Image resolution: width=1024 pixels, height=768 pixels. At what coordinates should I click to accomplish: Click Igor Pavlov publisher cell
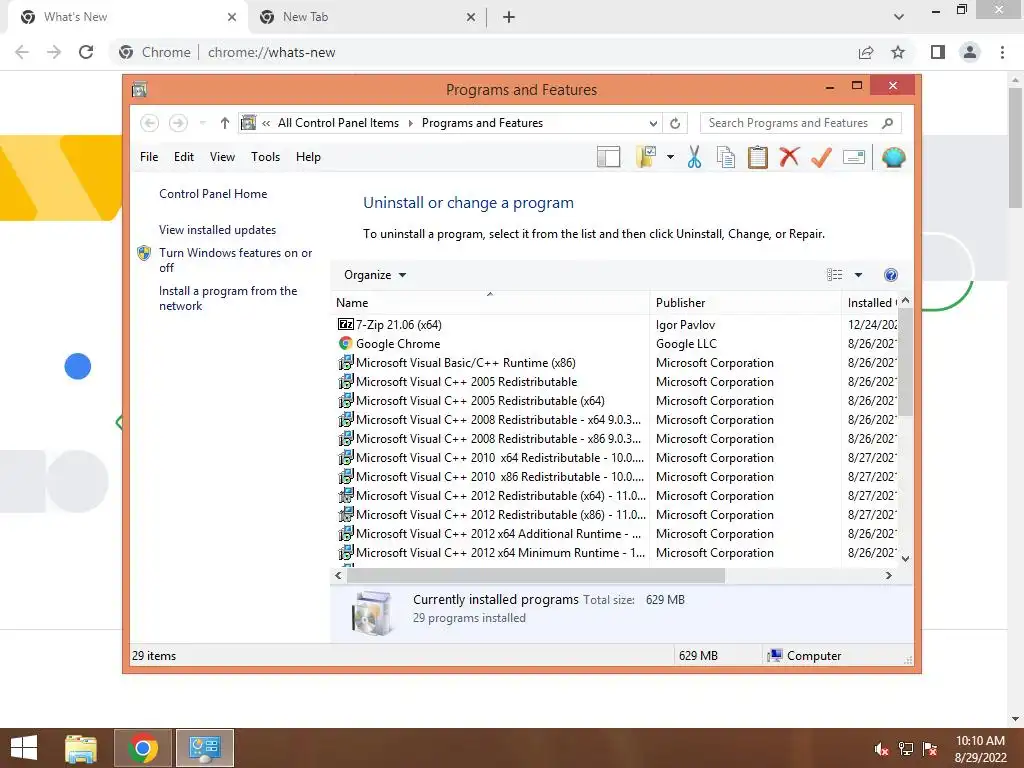click(x=685, y=325)
